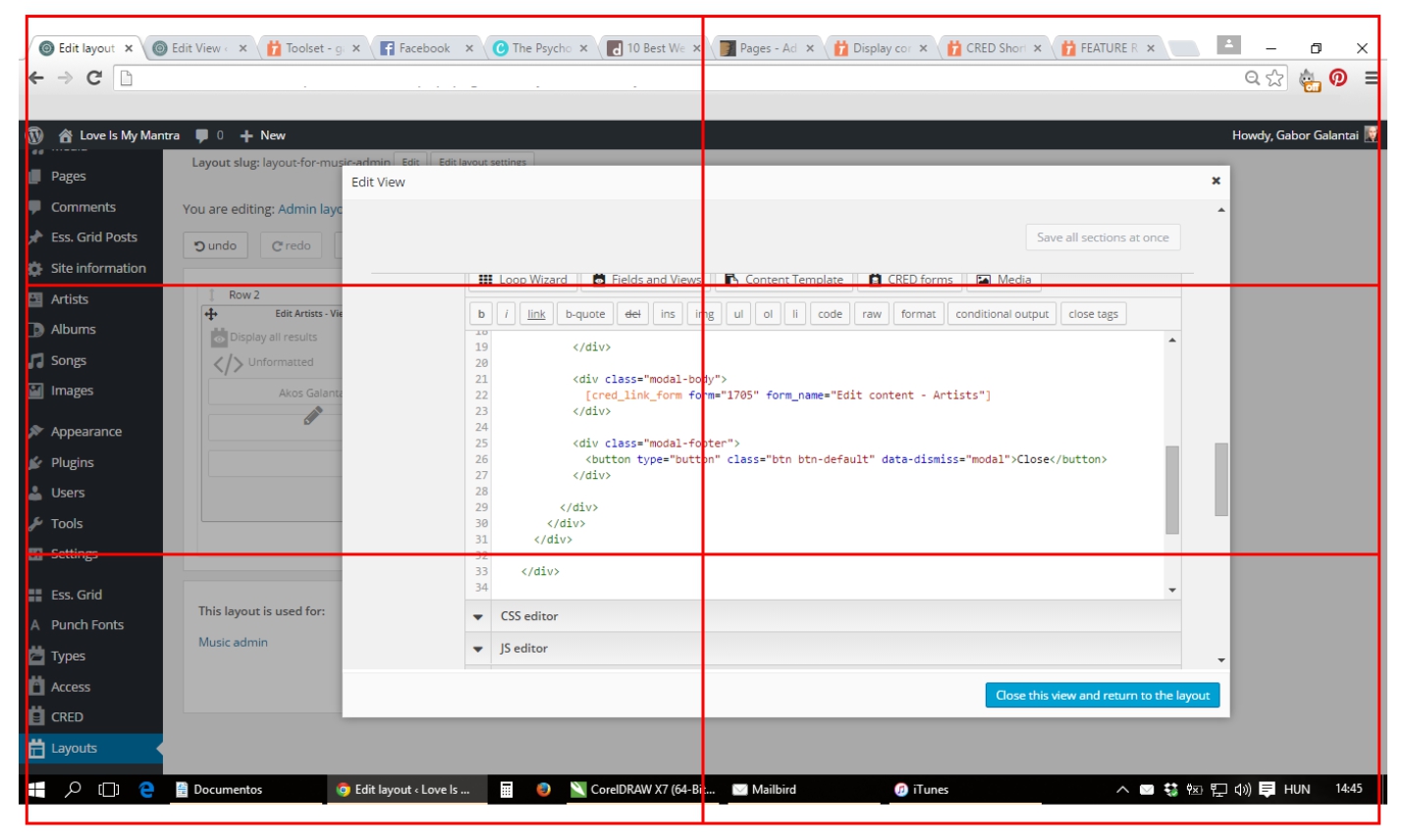This screenshot has height=840, width=1406.
Task: Open Pages in the WordPress sidebar
Action: pyautogui.click(x=68, y=177)
